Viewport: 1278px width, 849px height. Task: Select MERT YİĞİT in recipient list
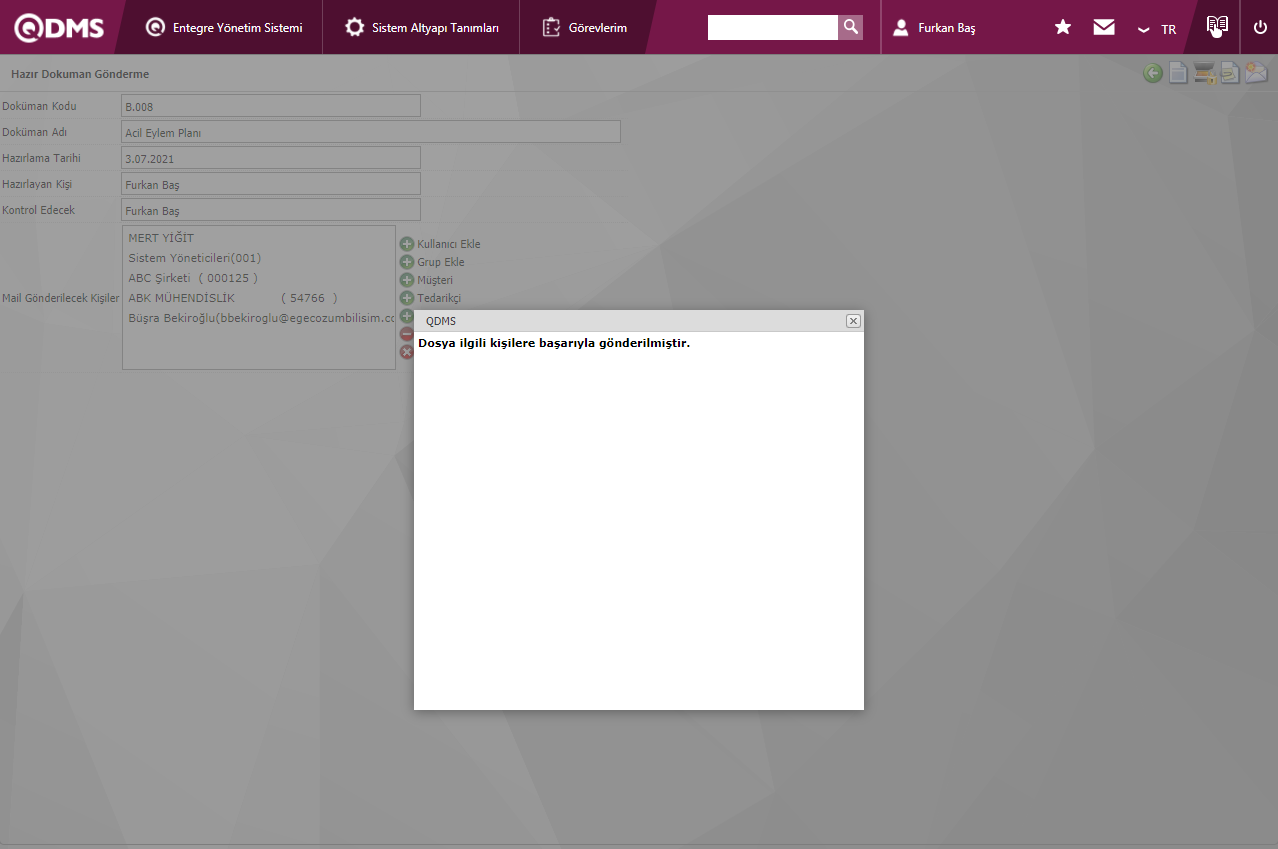[161, 238]
